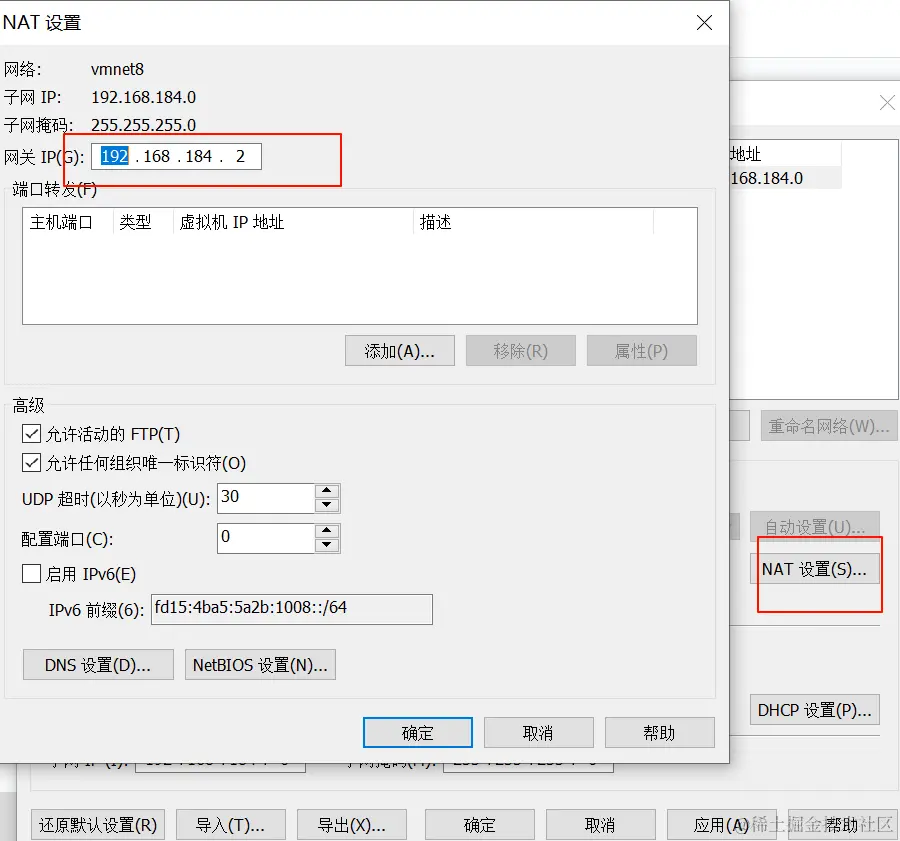Click the last octet 2 of gateway IP
The width and height of the screenshot is (900, 841).
240,156
